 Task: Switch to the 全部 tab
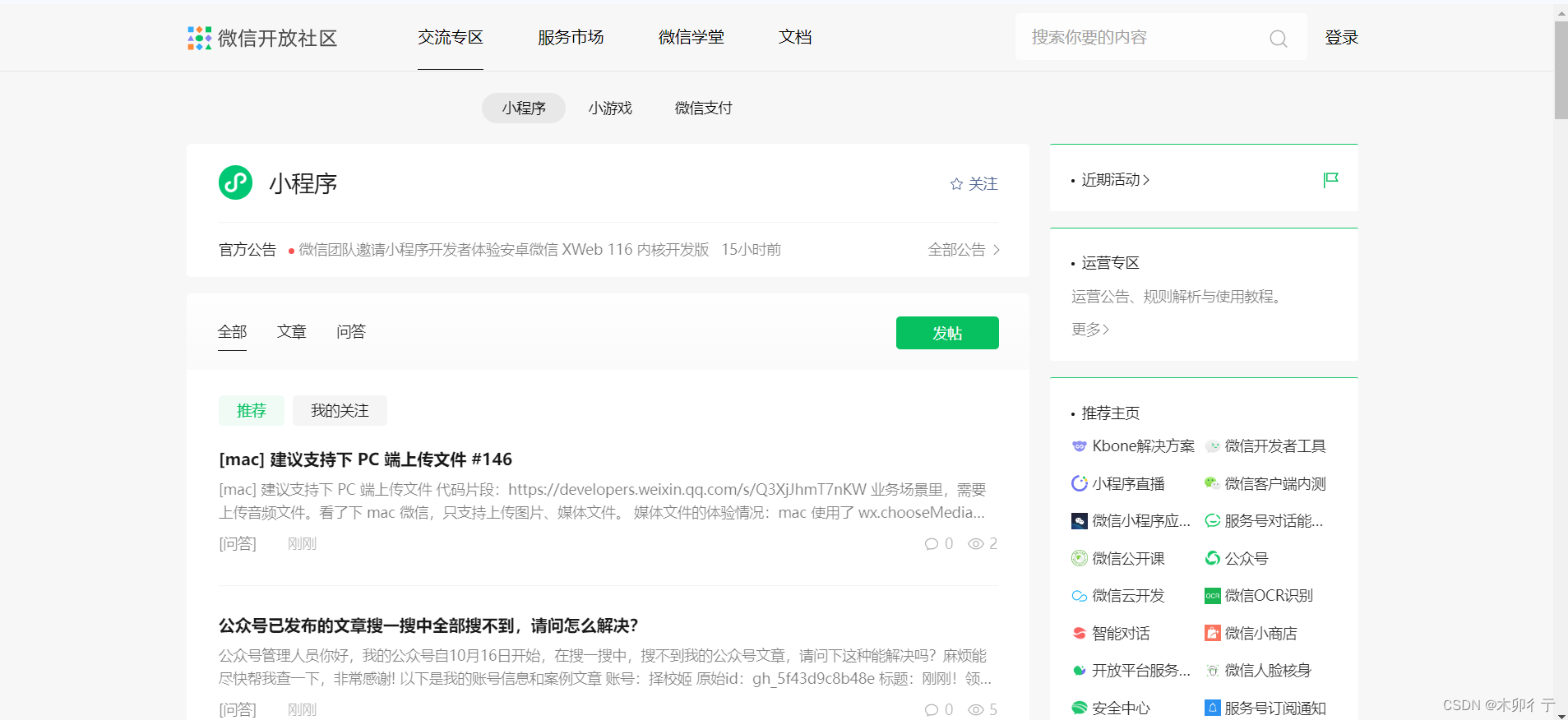point(232,332)
